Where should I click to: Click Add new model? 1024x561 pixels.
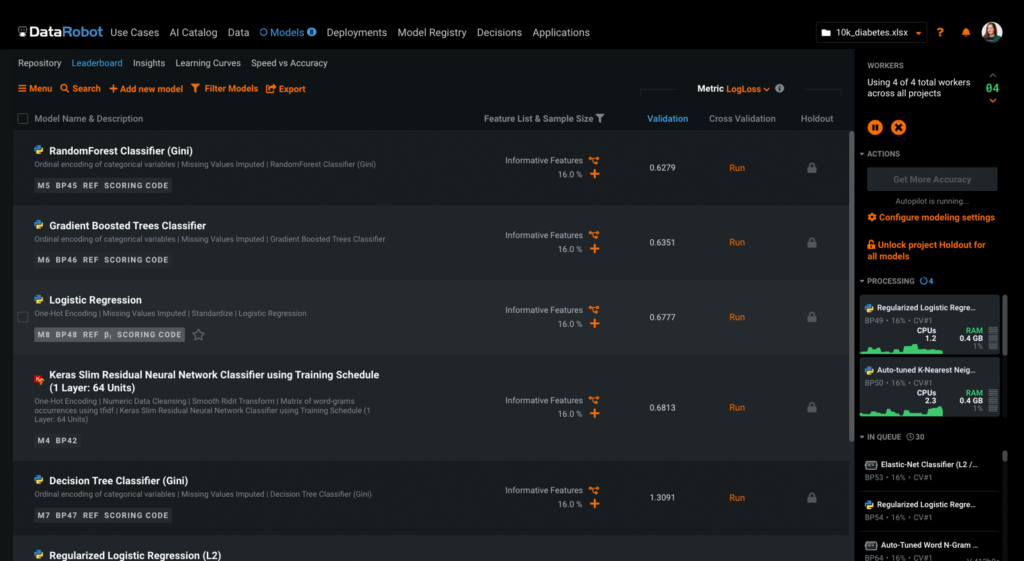[146, 89]
